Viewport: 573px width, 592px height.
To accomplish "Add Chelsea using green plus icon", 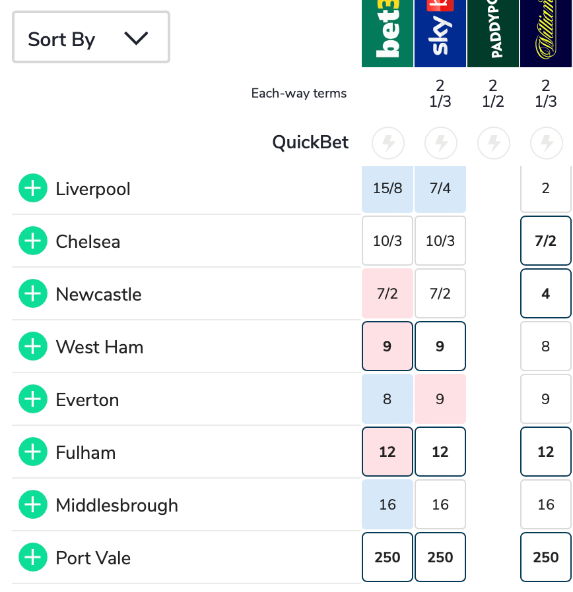I will click(33, 241).
